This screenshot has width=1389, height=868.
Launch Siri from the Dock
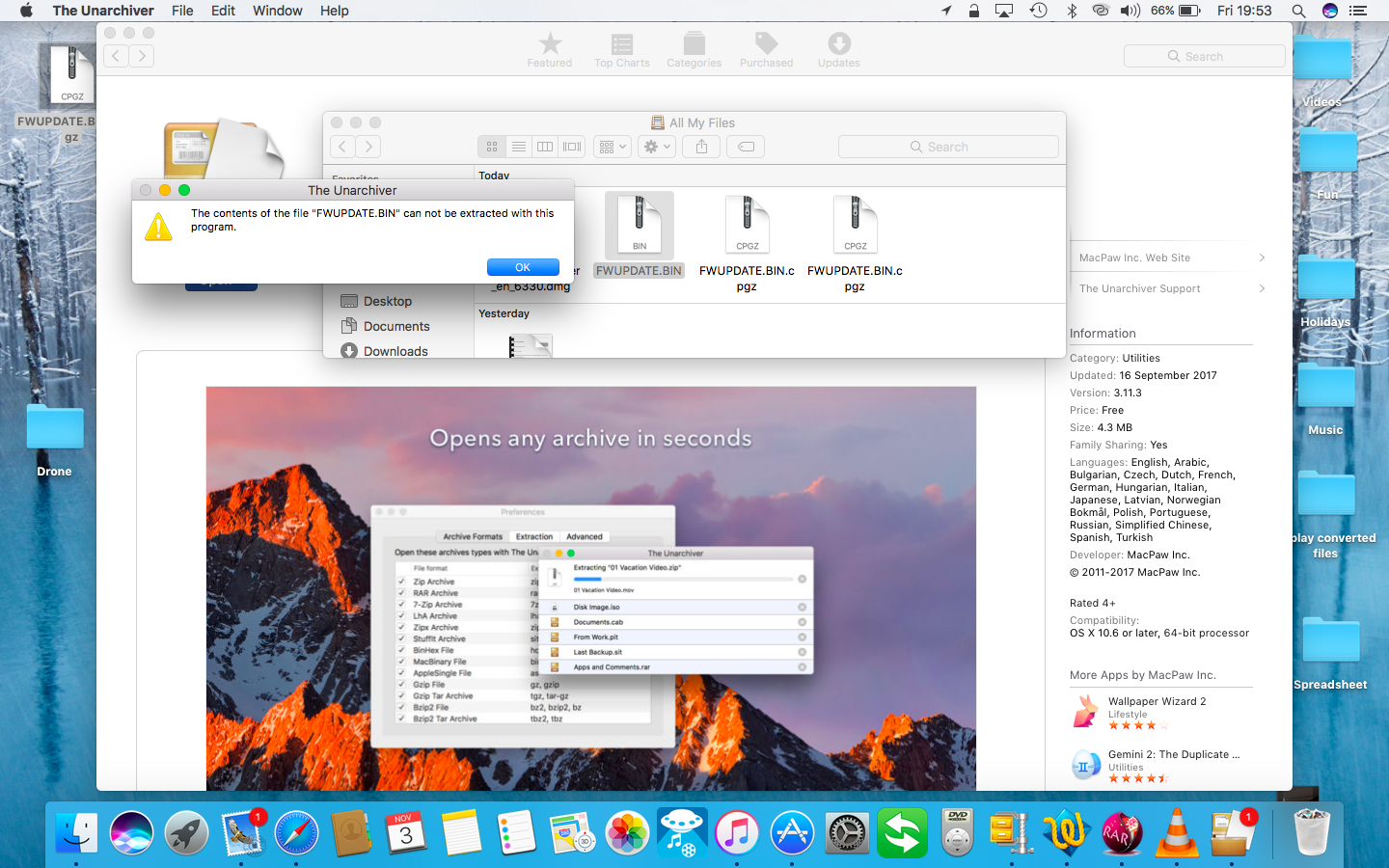[131, 832]
